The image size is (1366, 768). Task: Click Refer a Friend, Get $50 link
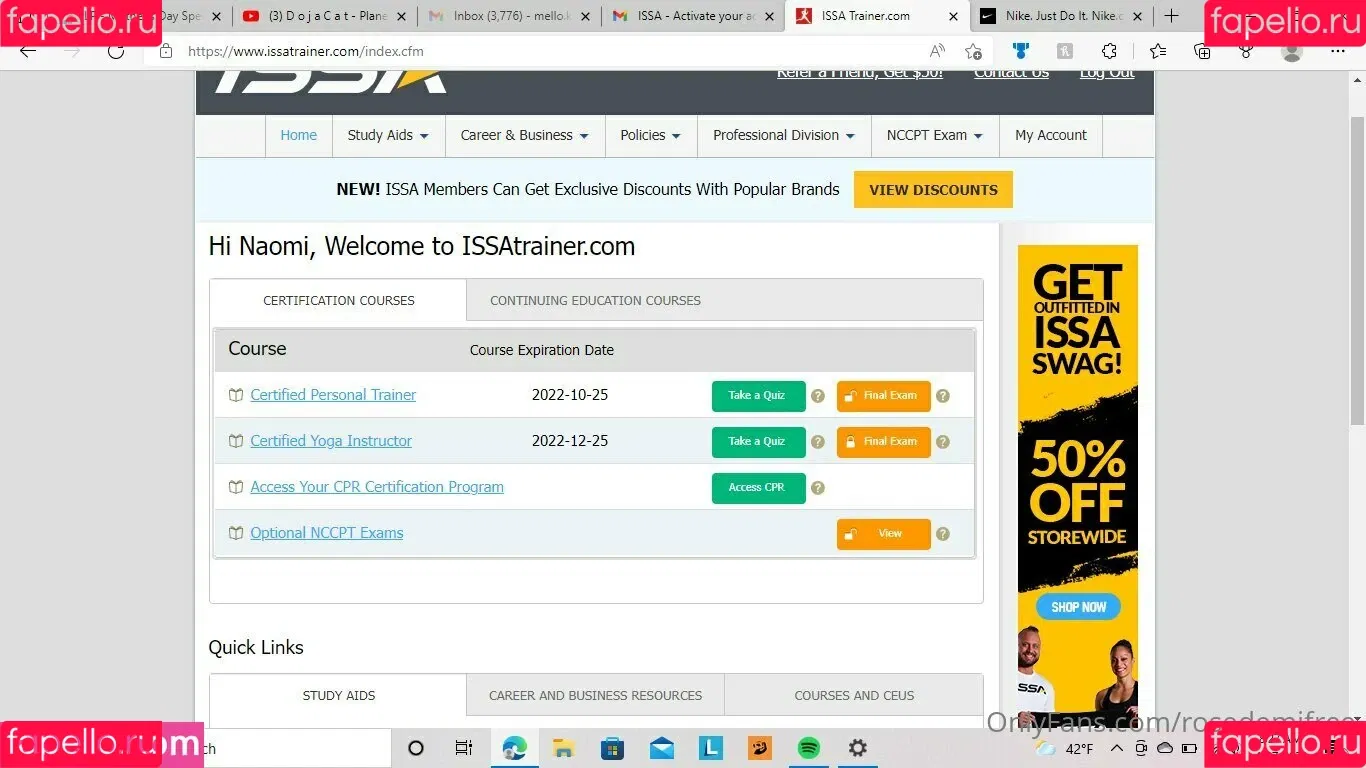pyautogui.click(x=860, y=72)
